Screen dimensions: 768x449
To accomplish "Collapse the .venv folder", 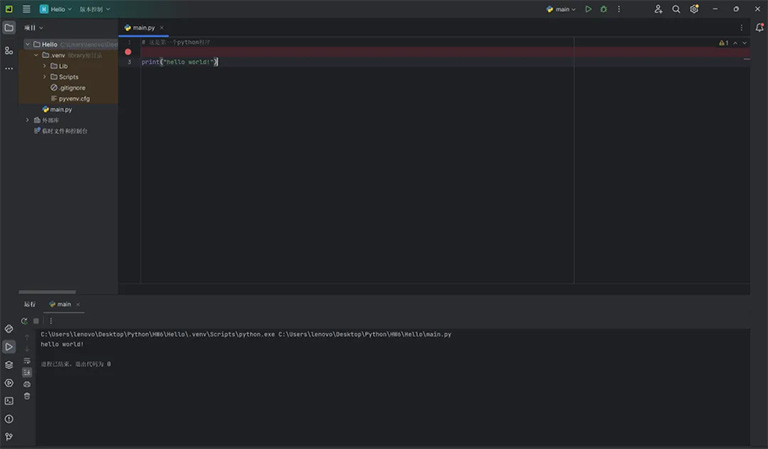I will (x=36, y=55).
